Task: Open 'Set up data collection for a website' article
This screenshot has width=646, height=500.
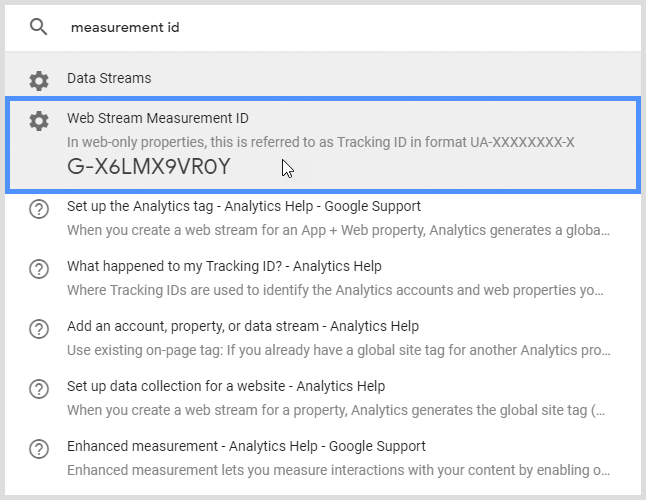Action: pyautogui.click(x=226, y=386)
